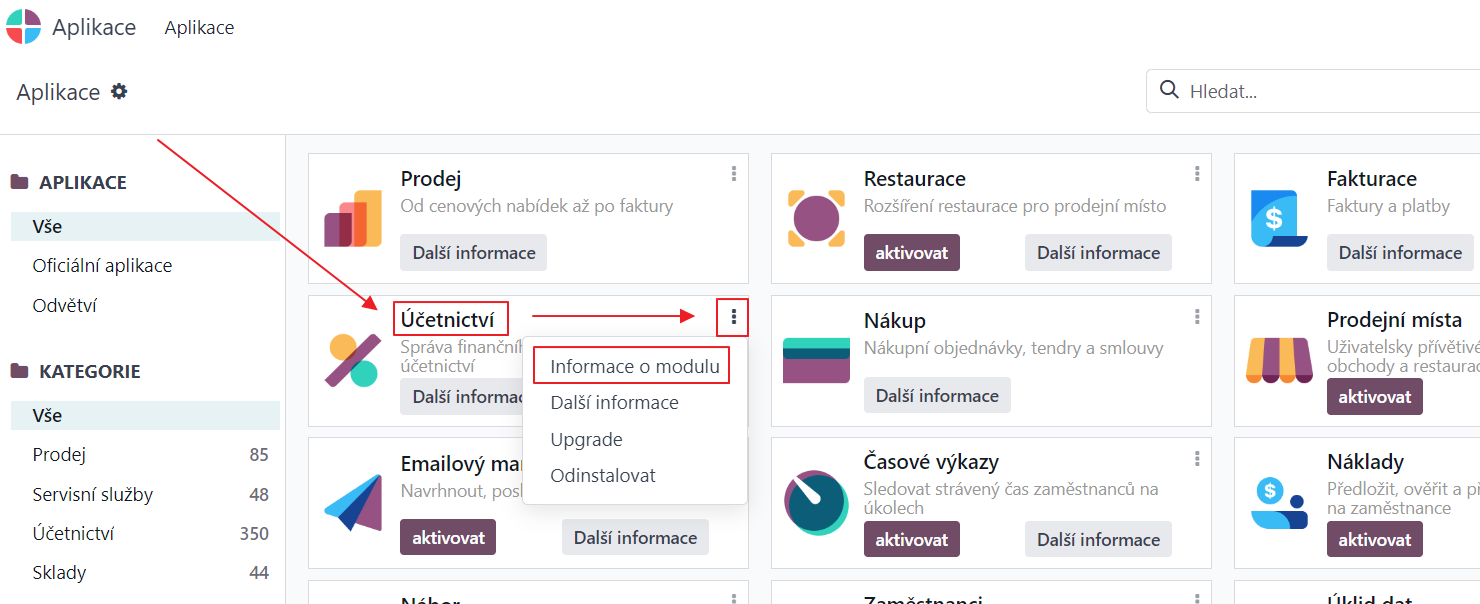Choose Odinstalovat in the dropdown menu
The height and width of the screenshot is (604, 1480).
635,476
